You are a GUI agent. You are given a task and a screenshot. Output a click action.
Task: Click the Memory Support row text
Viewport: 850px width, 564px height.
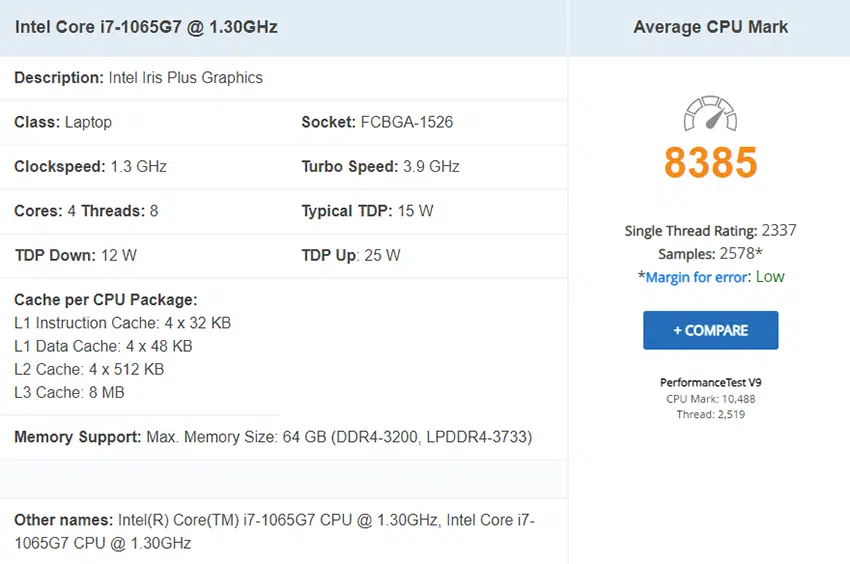273,437
